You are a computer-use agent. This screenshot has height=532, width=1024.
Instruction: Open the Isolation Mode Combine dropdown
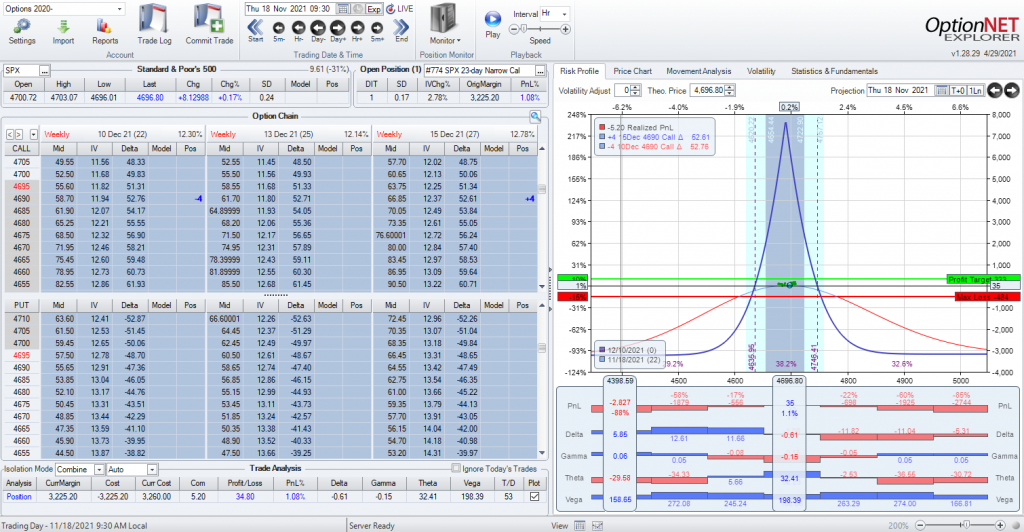click(x=99, y=469)
